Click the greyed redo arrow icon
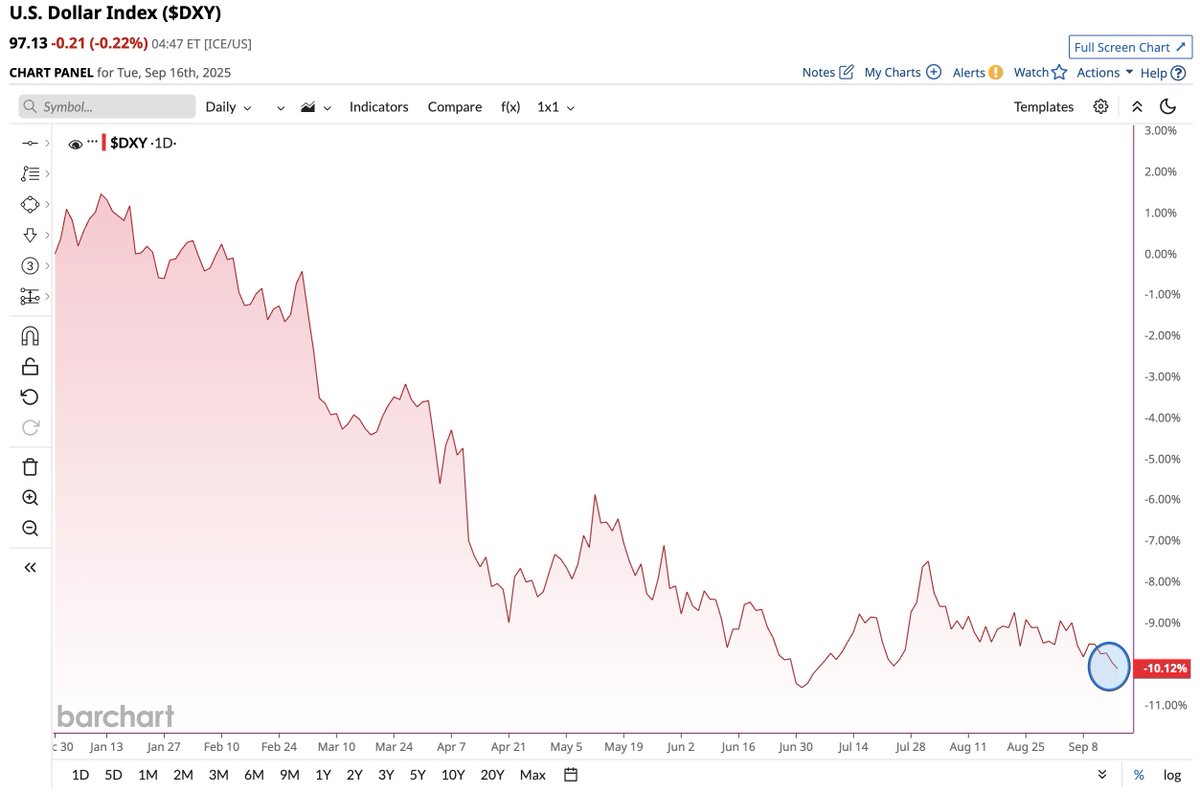The width and height of the screenshot is (1200, 794). coord(30,427)
